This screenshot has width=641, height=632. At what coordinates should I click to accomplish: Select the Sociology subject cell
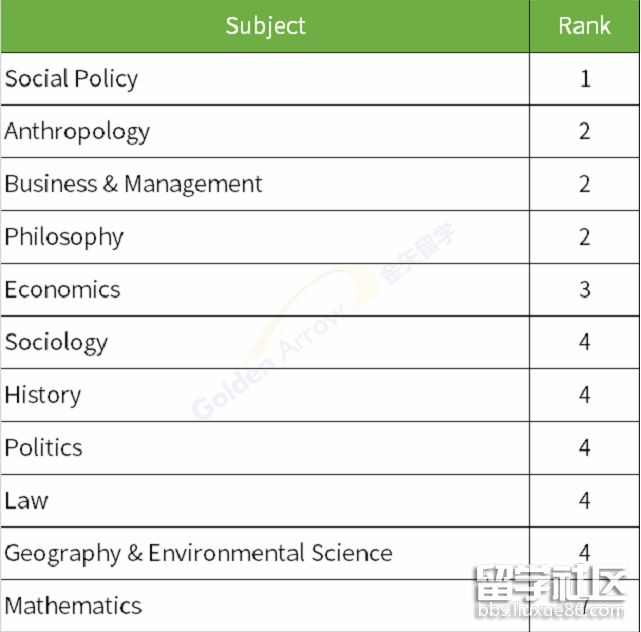click(56, 343)
